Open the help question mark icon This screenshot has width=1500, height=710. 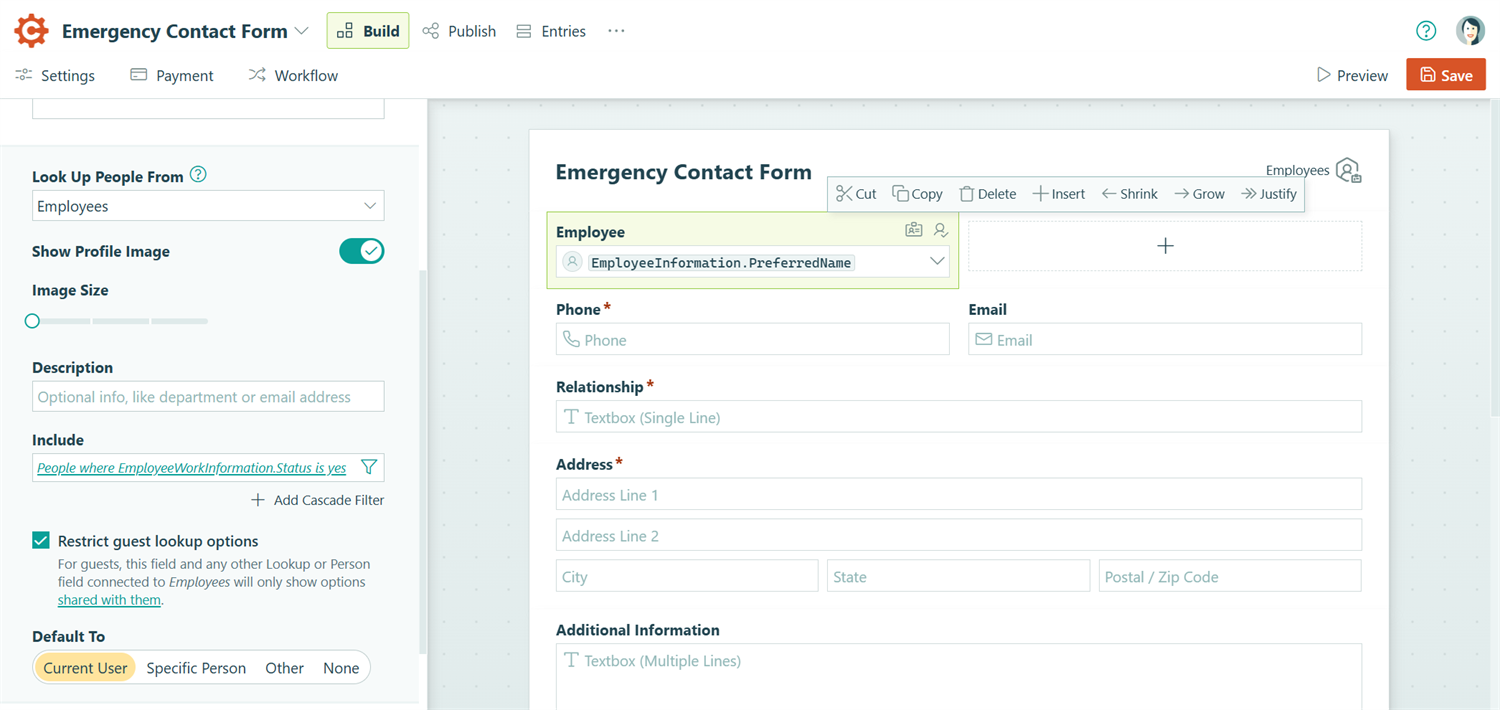click(x=1426, y=31)
